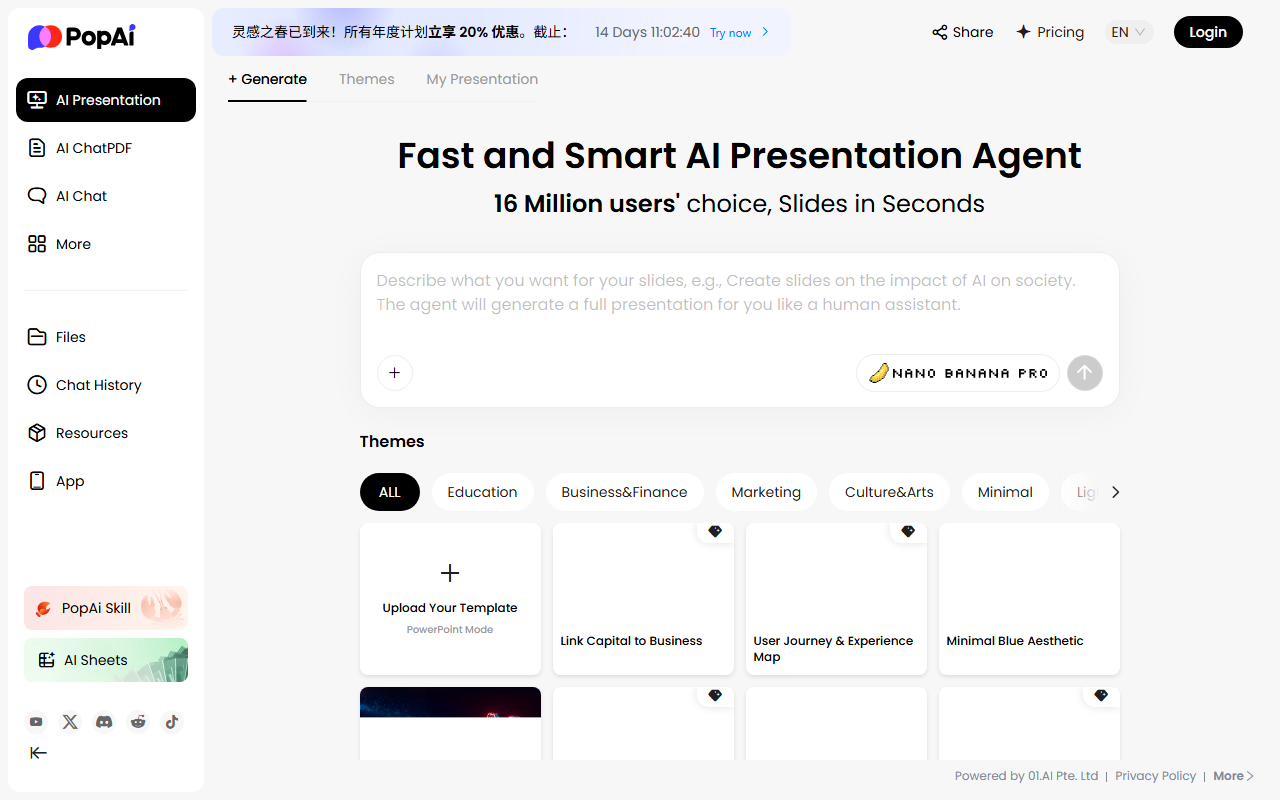
Task: Open the Discord social icon
Action: click(x=104, y=722)
